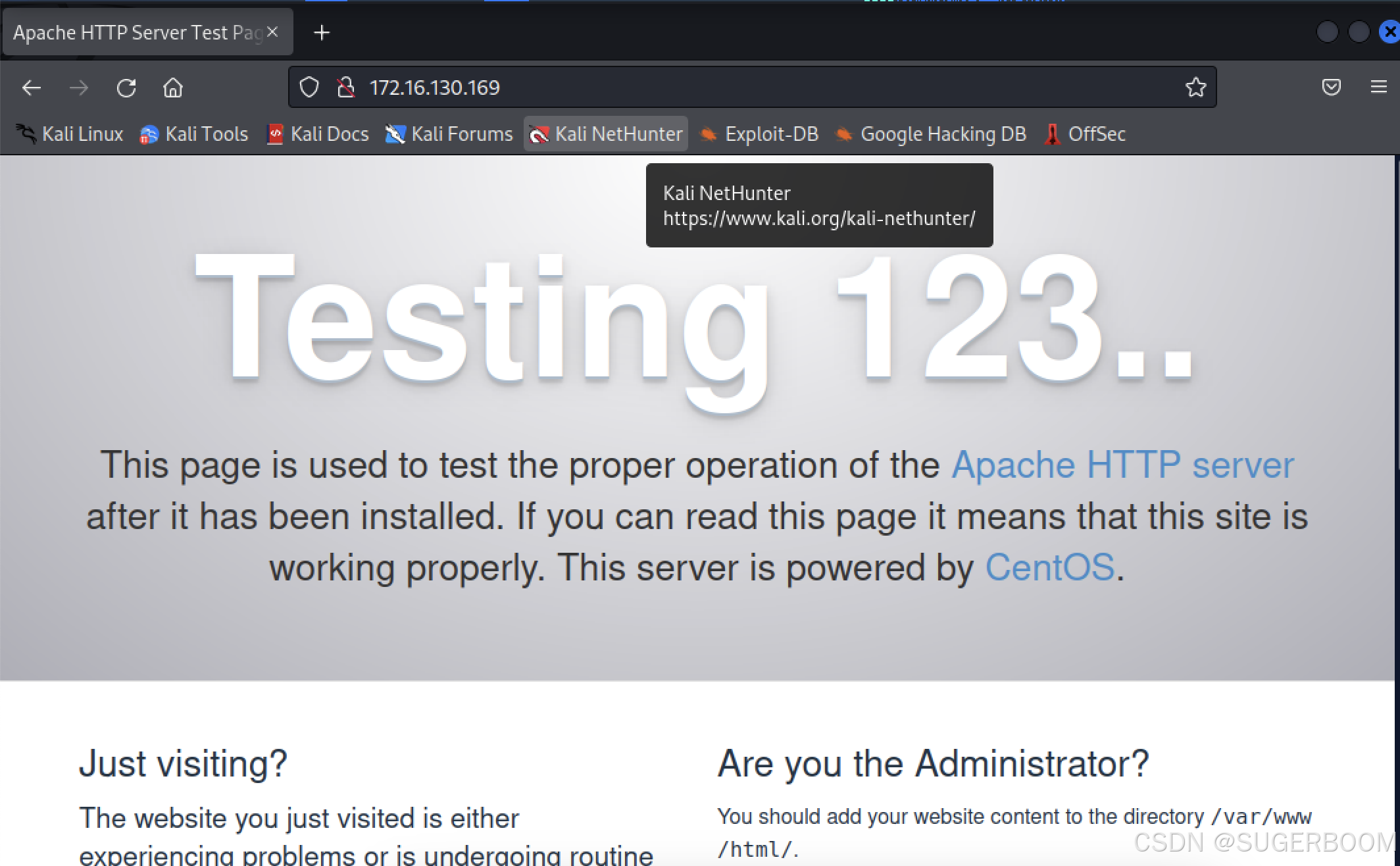View insecure connection padlock info

click(346, 88)
